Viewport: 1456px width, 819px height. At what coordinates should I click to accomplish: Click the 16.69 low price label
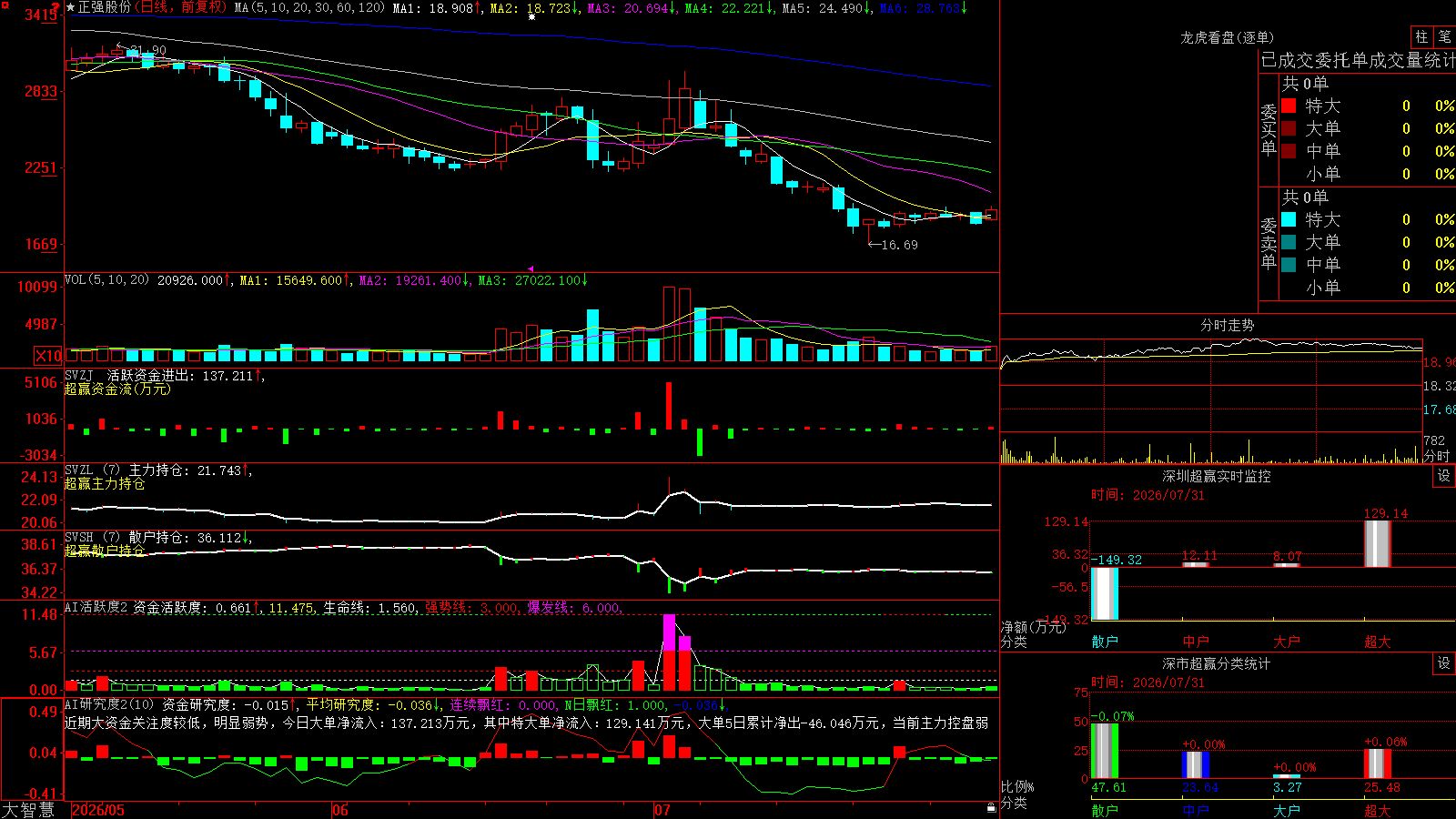pyautogui.click(x=899, y=245)
